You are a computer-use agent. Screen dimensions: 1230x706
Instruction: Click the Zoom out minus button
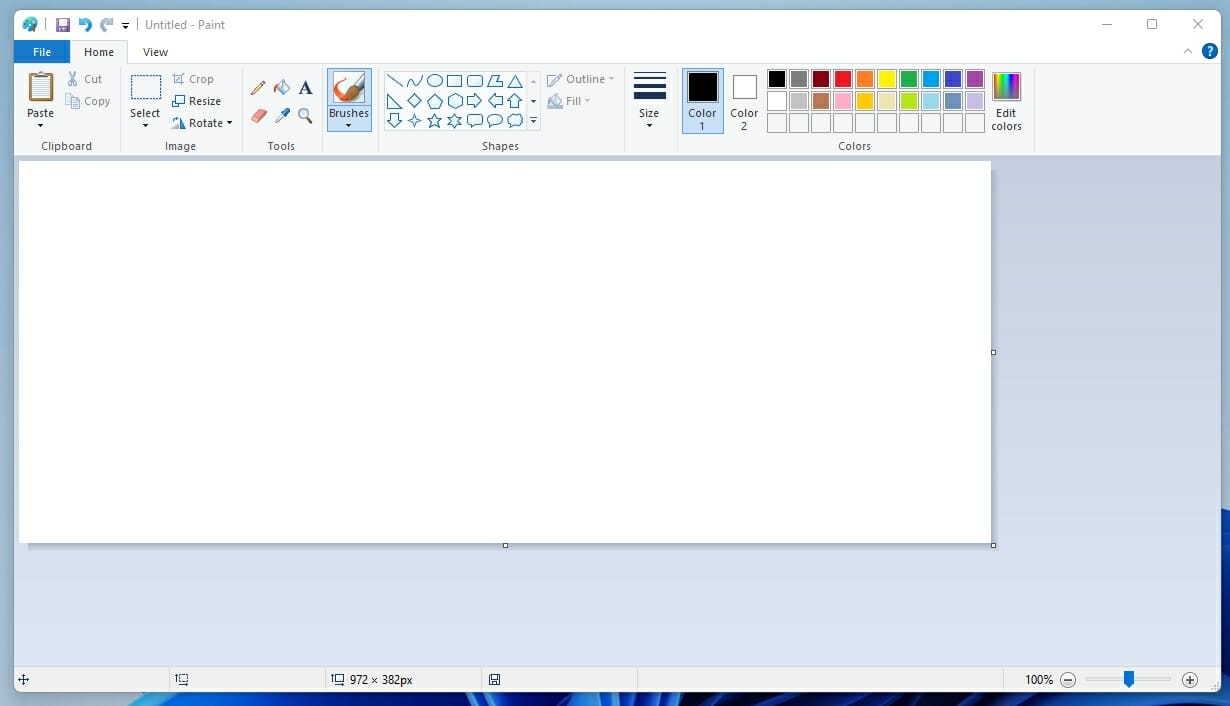[1068, 680]
